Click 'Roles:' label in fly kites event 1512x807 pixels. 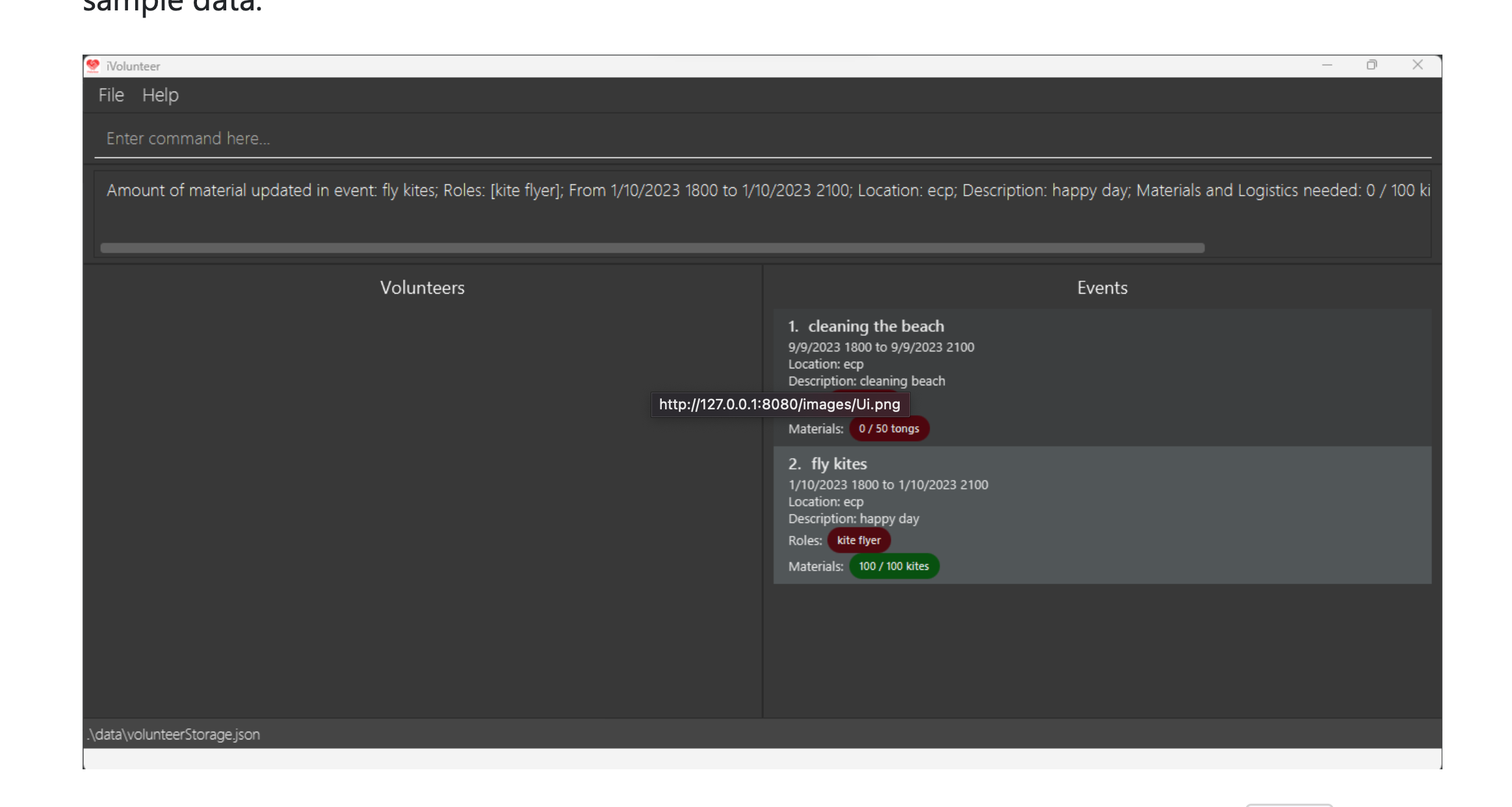805,541
